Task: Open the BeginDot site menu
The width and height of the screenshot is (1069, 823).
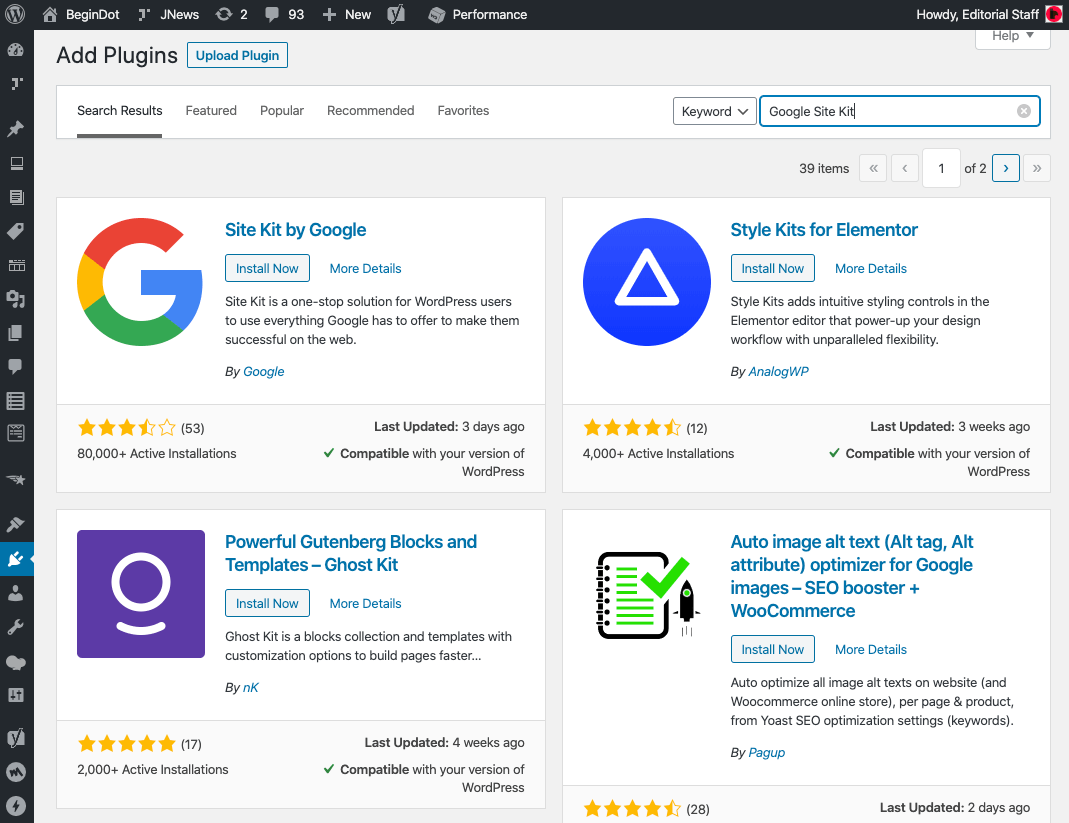Action: click(x=80, y=14)
